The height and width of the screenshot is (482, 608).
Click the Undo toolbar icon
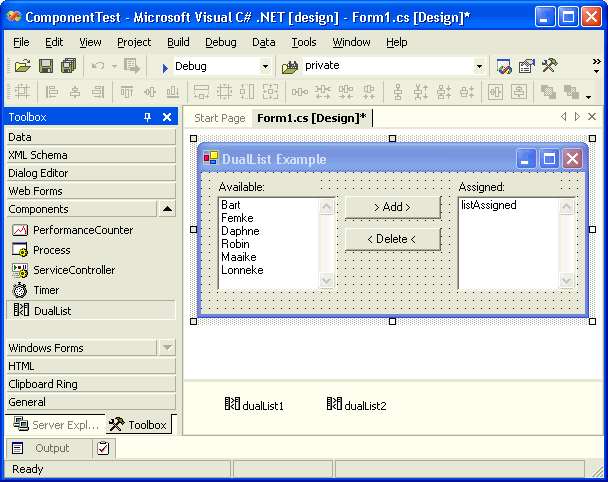point(98,66)
